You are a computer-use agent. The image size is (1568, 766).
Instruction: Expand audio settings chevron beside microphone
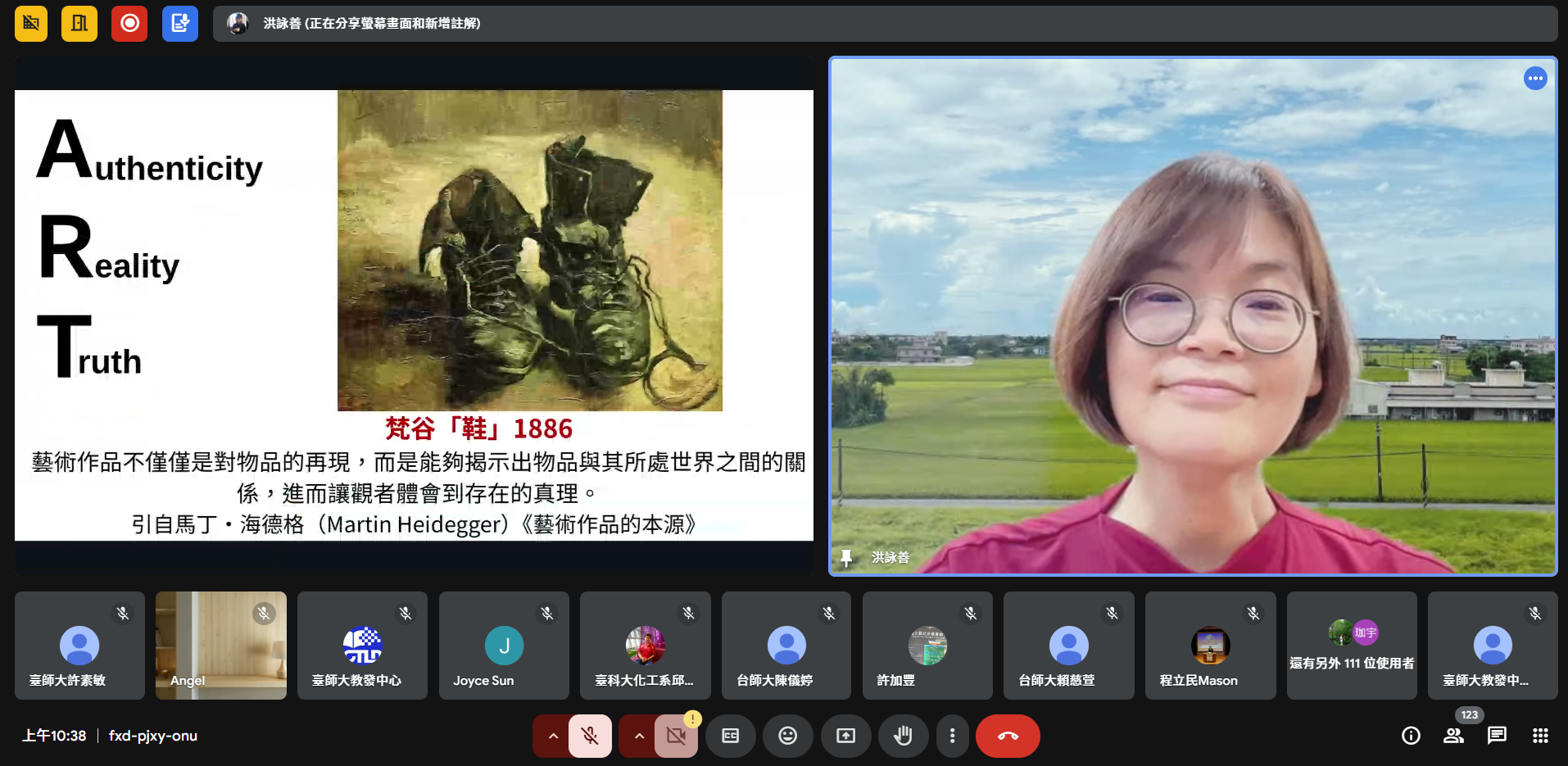point(553,736)
